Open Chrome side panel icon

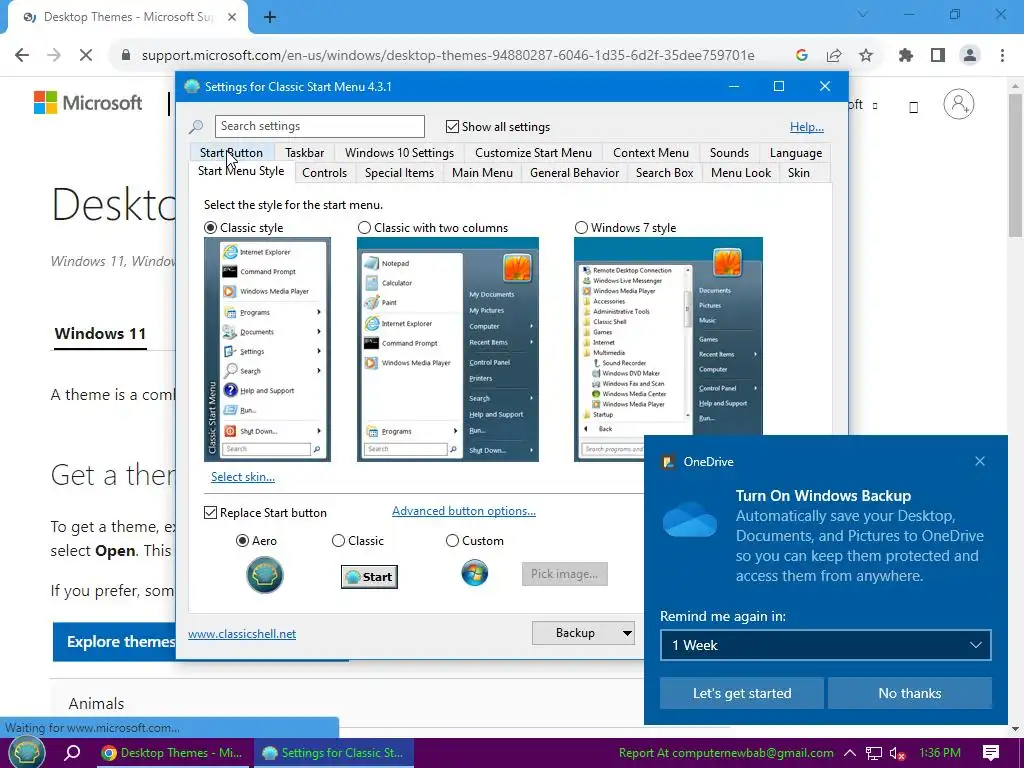(938, 56)
